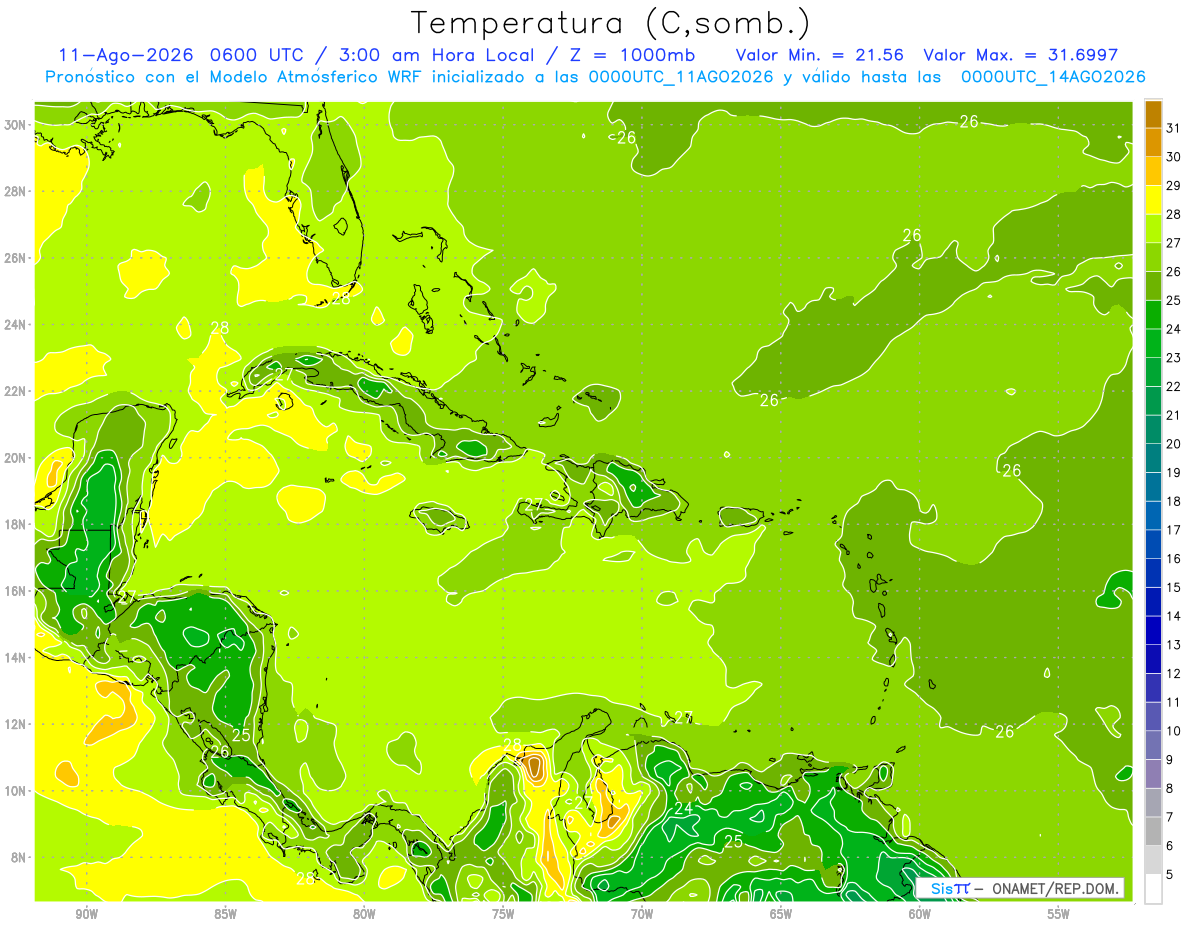Screen dimensions: 1200x927
Task: Click the 75W longitude axis label
Action: [503, 914]
